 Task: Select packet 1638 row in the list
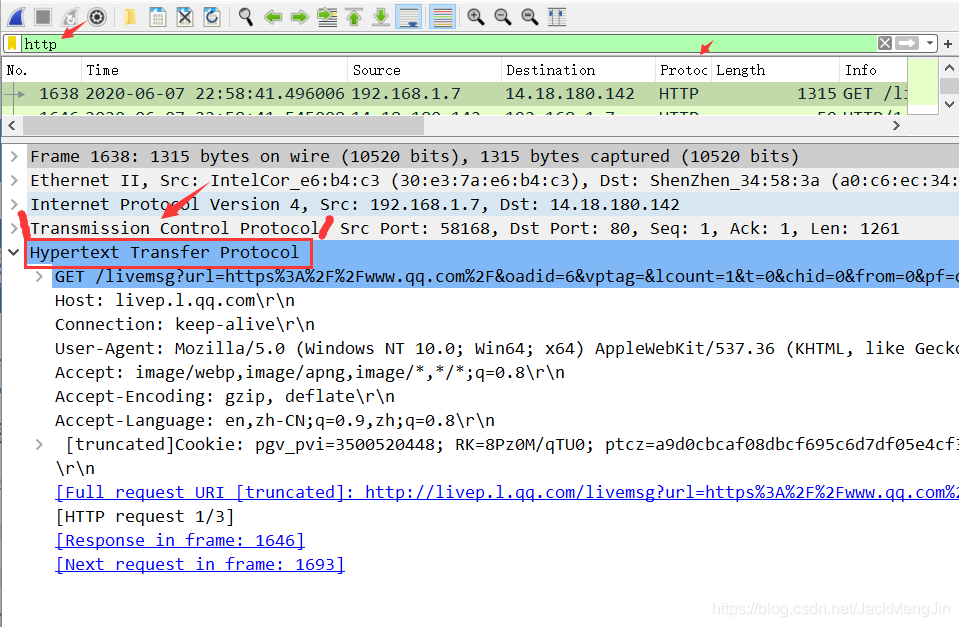(454, 94)
